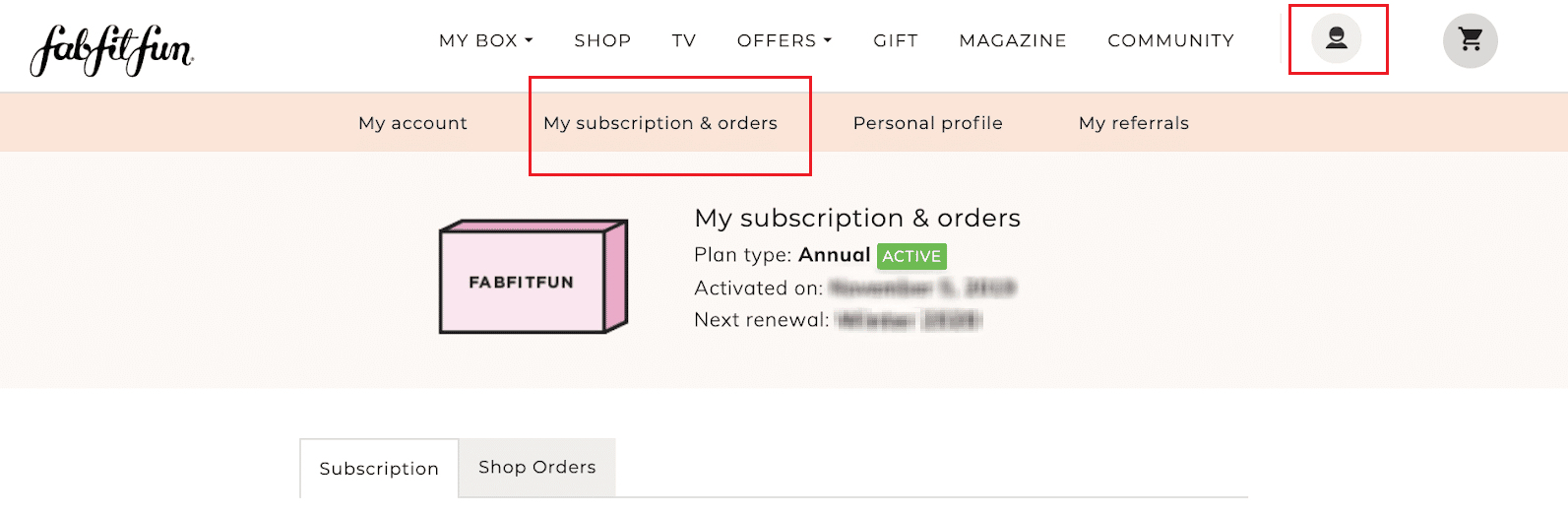Expand the OFFERS dropdown menu
Viewport: 1568px width, 515px height.
(x=784, y=40)
